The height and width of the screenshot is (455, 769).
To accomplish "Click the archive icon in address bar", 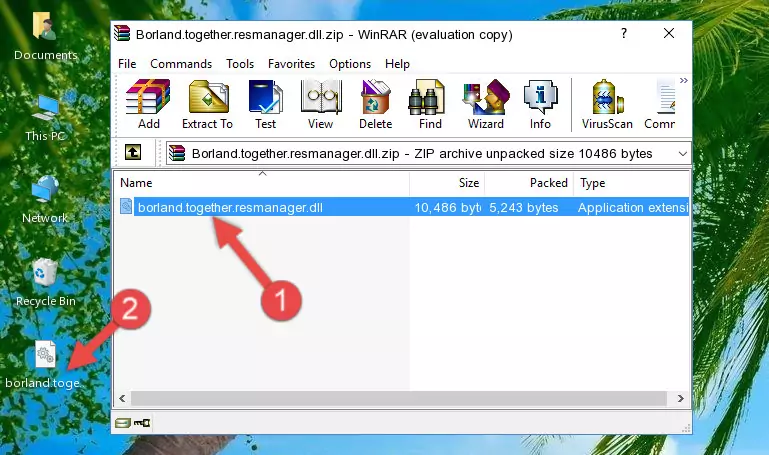I will tap(177, 153).
